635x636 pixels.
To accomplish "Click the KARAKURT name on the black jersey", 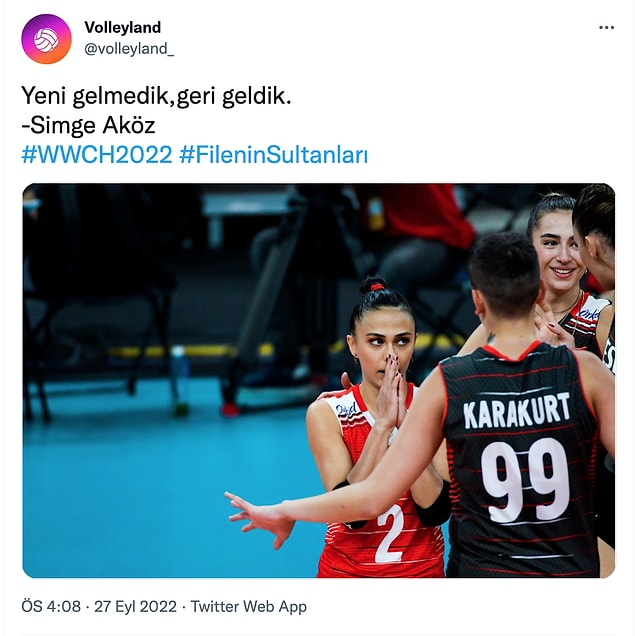I will point(517,410).
